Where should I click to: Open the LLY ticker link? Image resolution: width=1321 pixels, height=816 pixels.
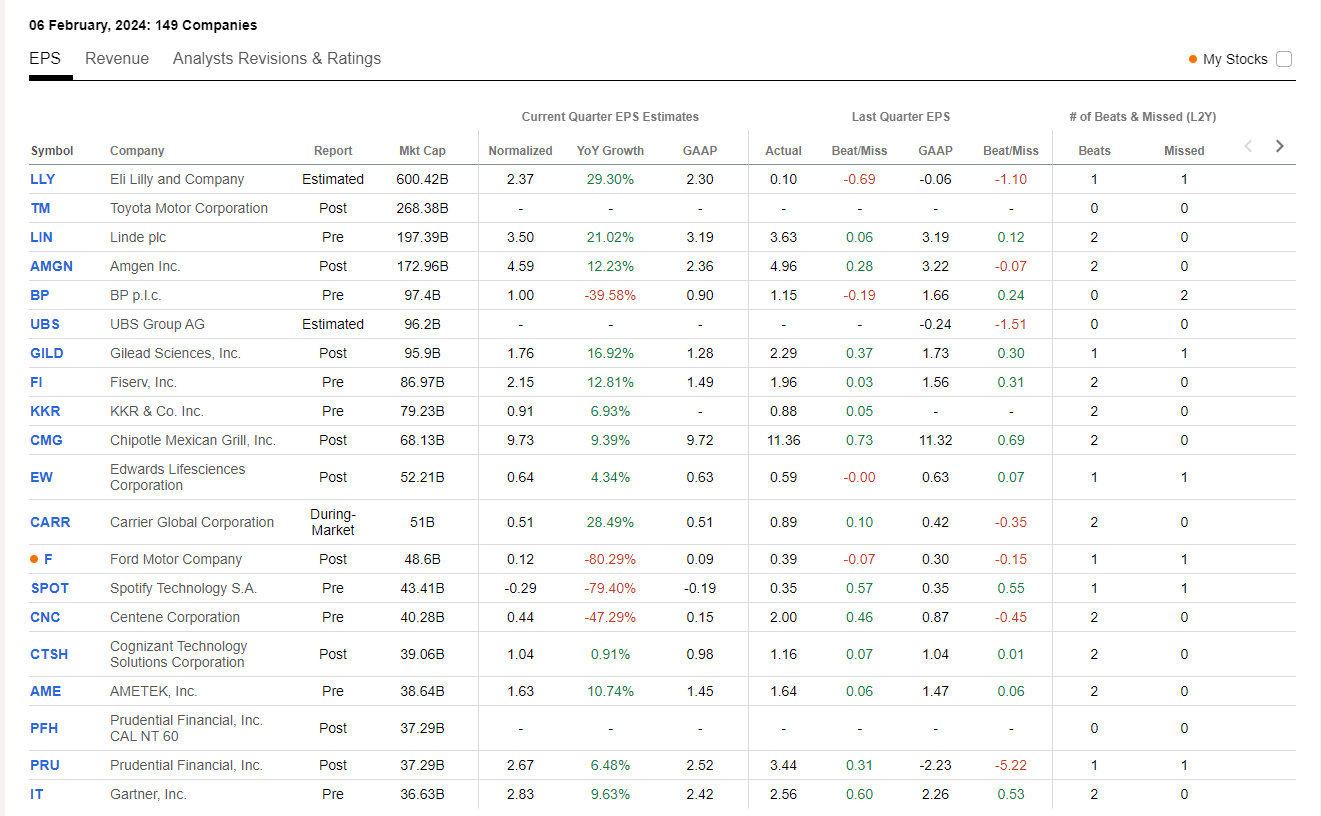coord(43,179)
